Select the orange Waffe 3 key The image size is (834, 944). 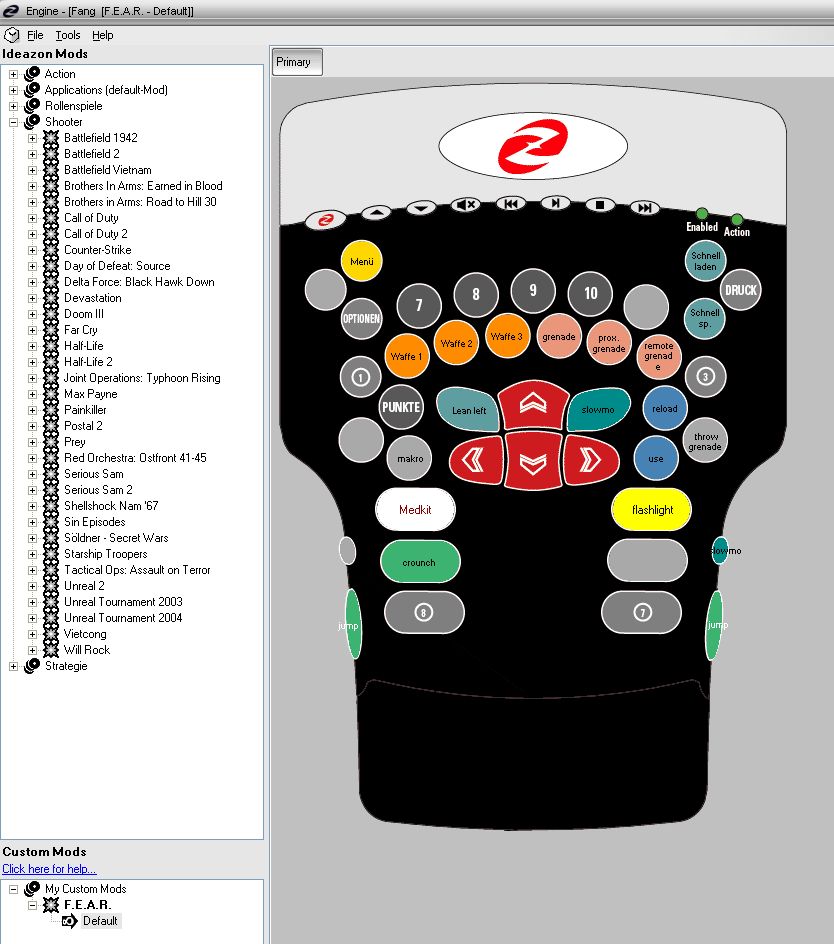coord(507,336)
